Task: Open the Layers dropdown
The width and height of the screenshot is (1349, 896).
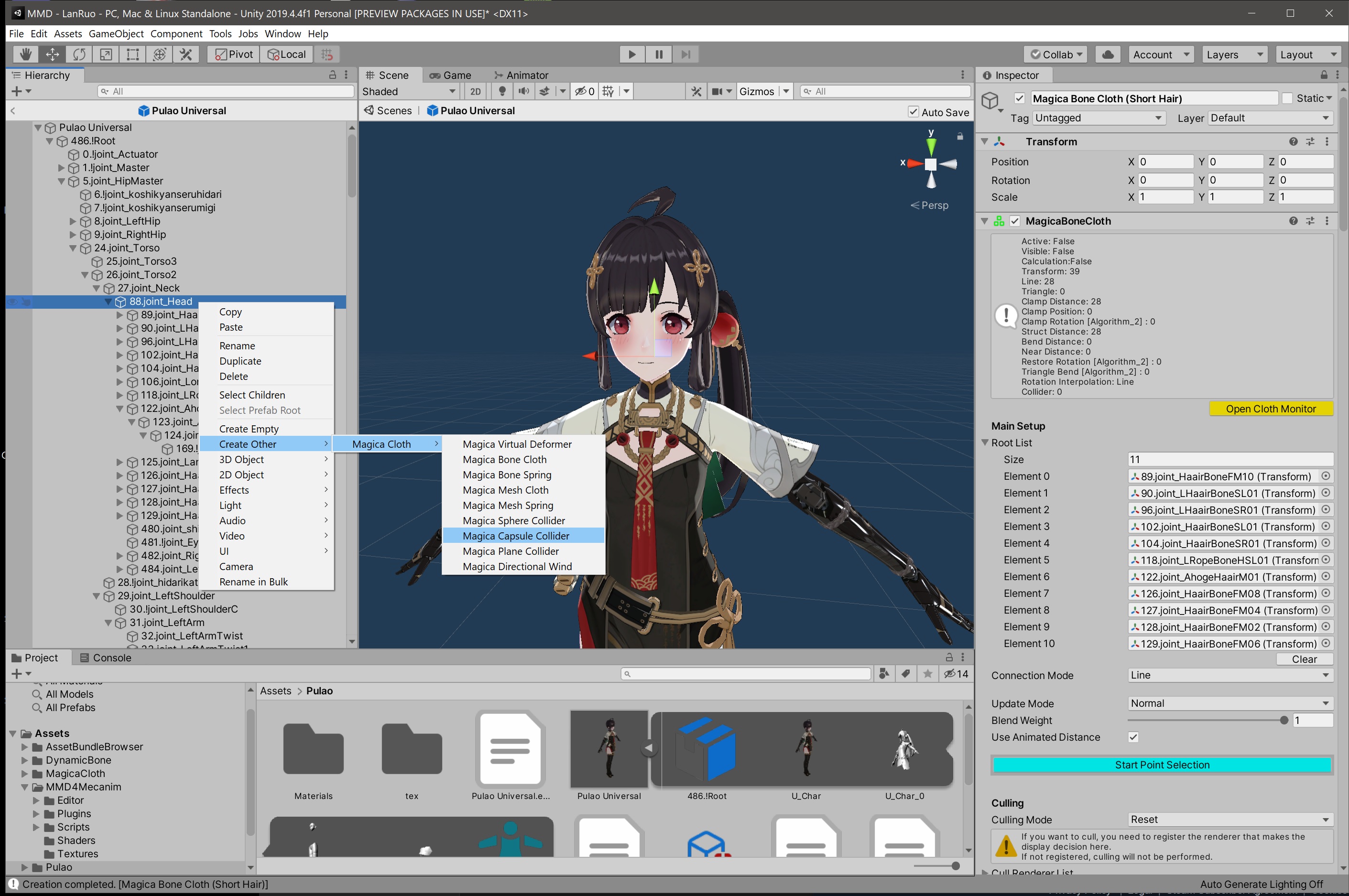Action: [1234, 54]
